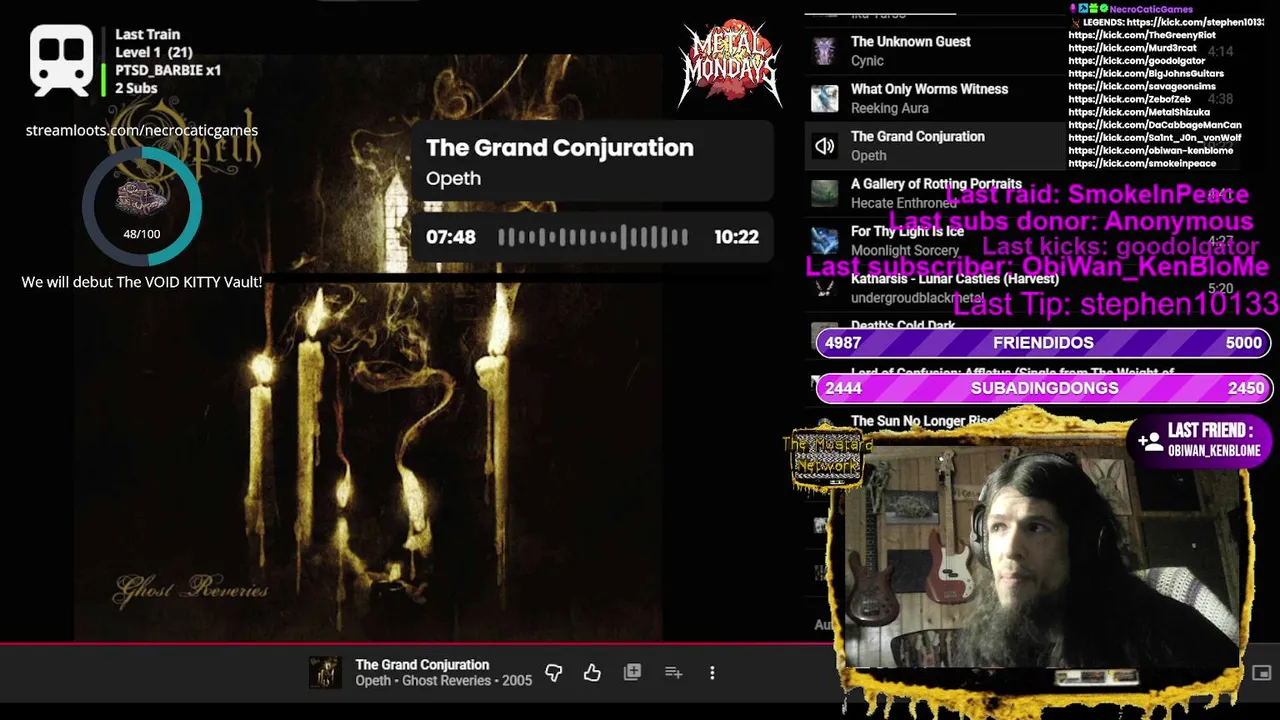Click the 5:20 track duration
1280x720 pixels.
coord(1220,289)
